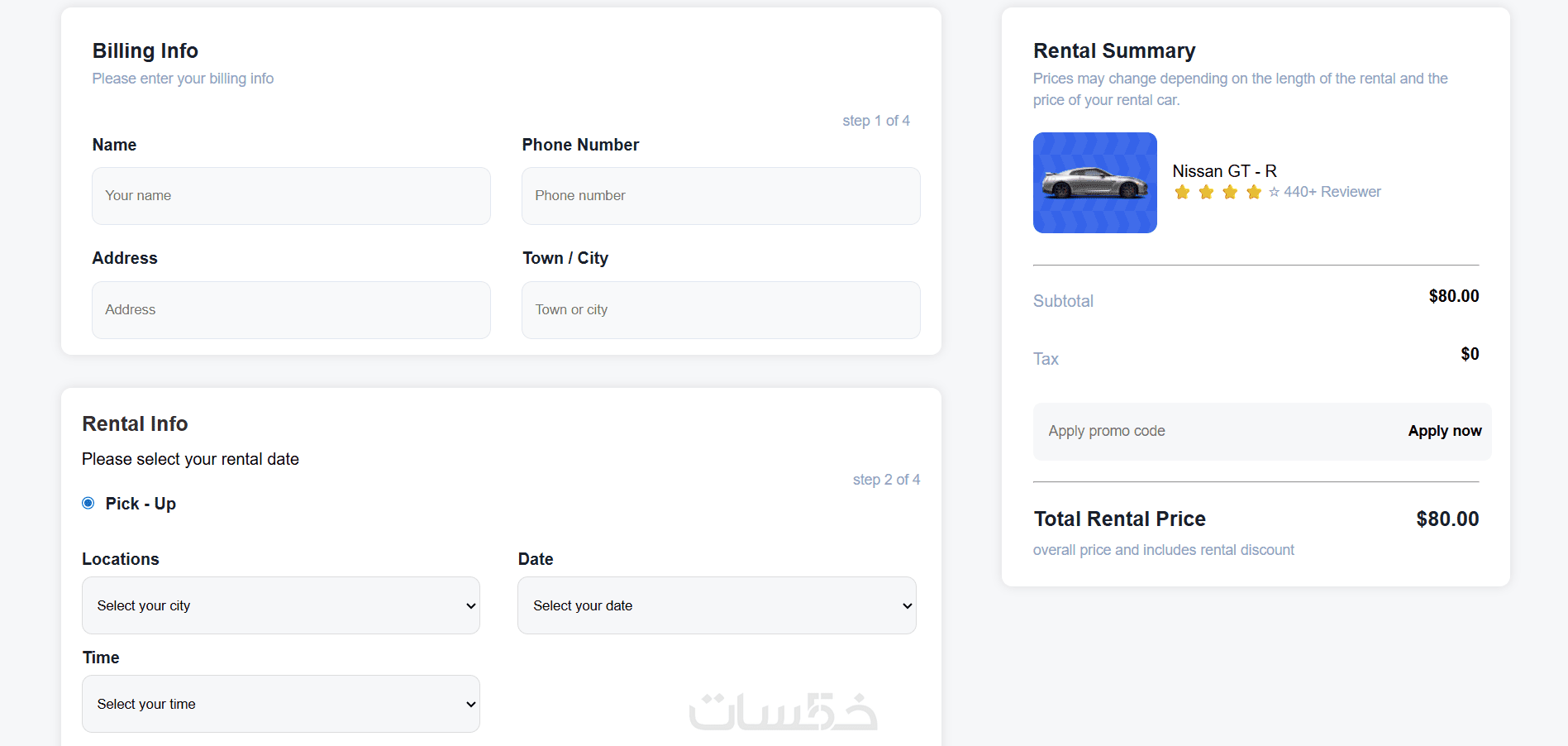Open the Select your city dropdown
Viewport: 1568px width, 746px height.
(x=281, y=605)
